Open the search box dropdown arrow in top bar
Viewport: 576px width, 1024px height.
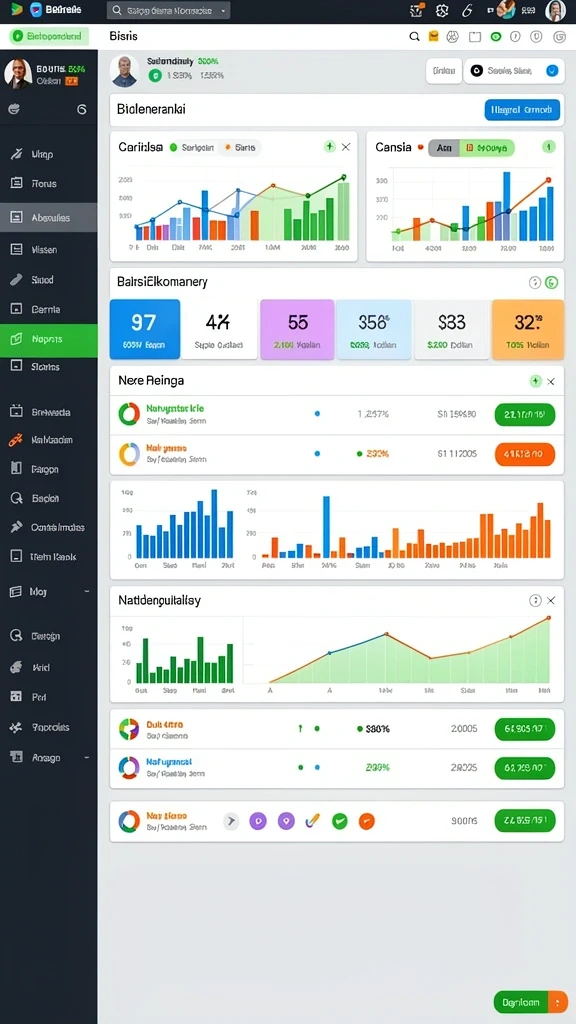tap(224, 11)
